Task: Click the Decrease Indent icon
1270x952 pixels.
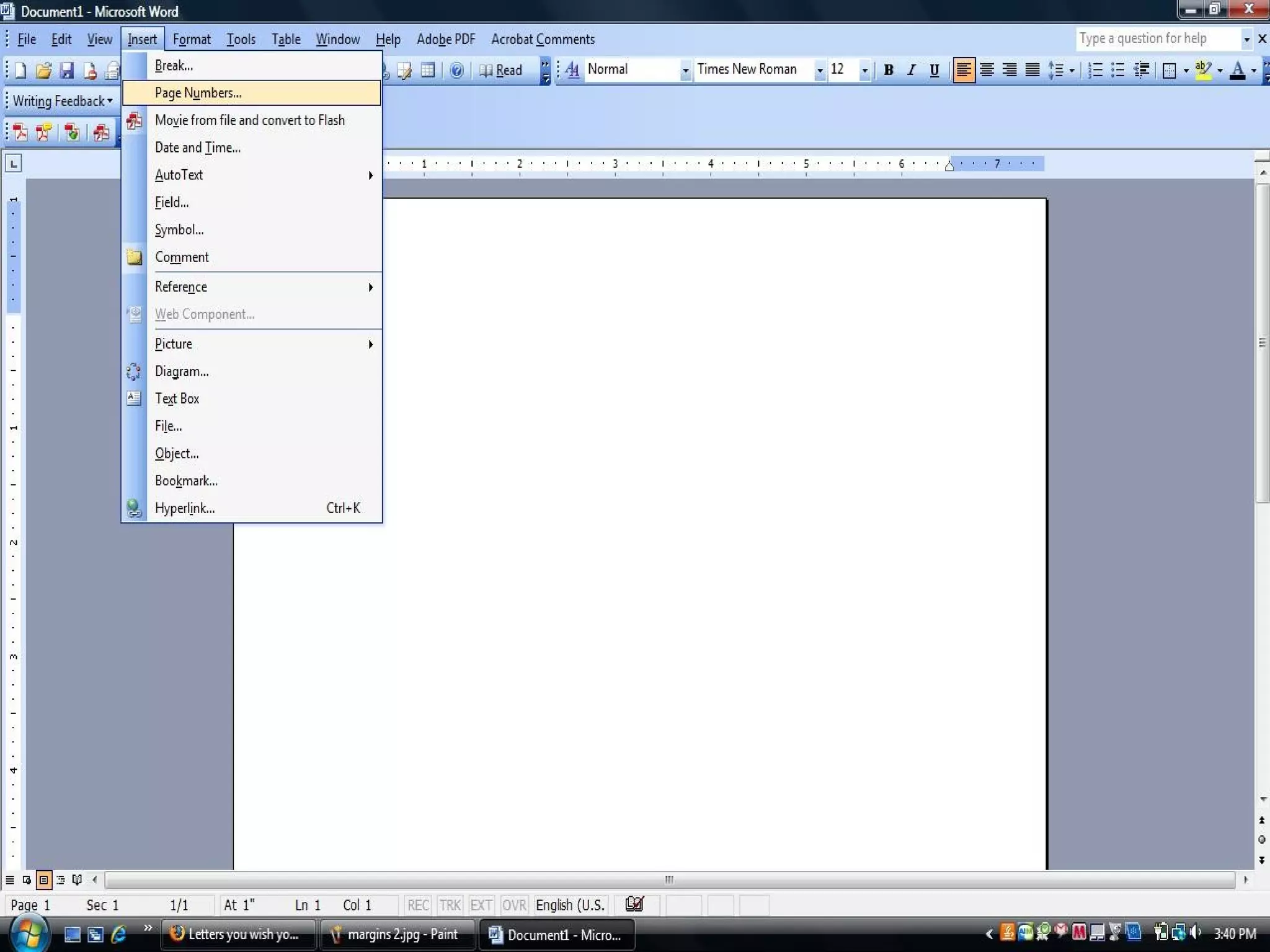Action: point(1142,70)
